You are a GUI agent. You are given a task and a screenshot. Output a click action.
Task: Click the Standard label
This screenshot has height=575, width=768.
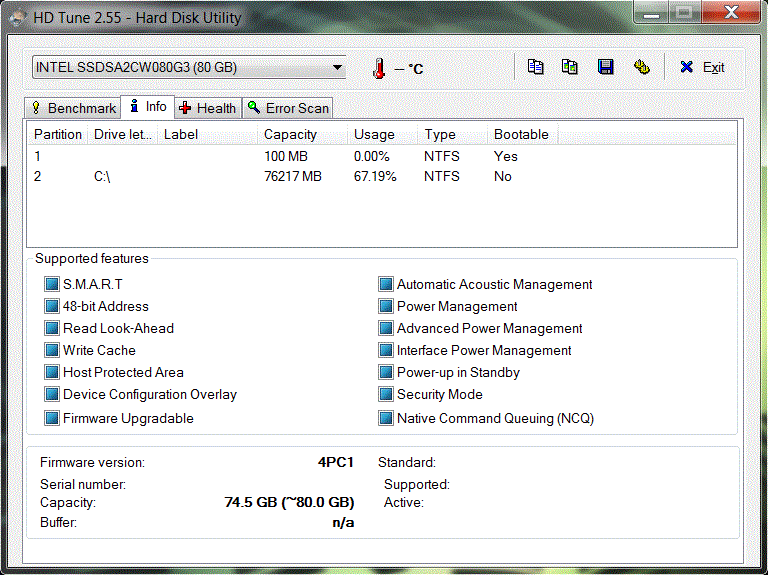pyautogui.click(x=407, y=462)
